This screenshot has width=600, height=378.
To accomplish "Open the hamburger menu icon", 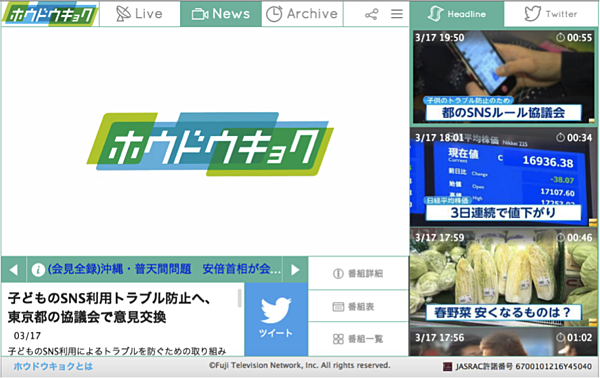I will click(397, 14).
